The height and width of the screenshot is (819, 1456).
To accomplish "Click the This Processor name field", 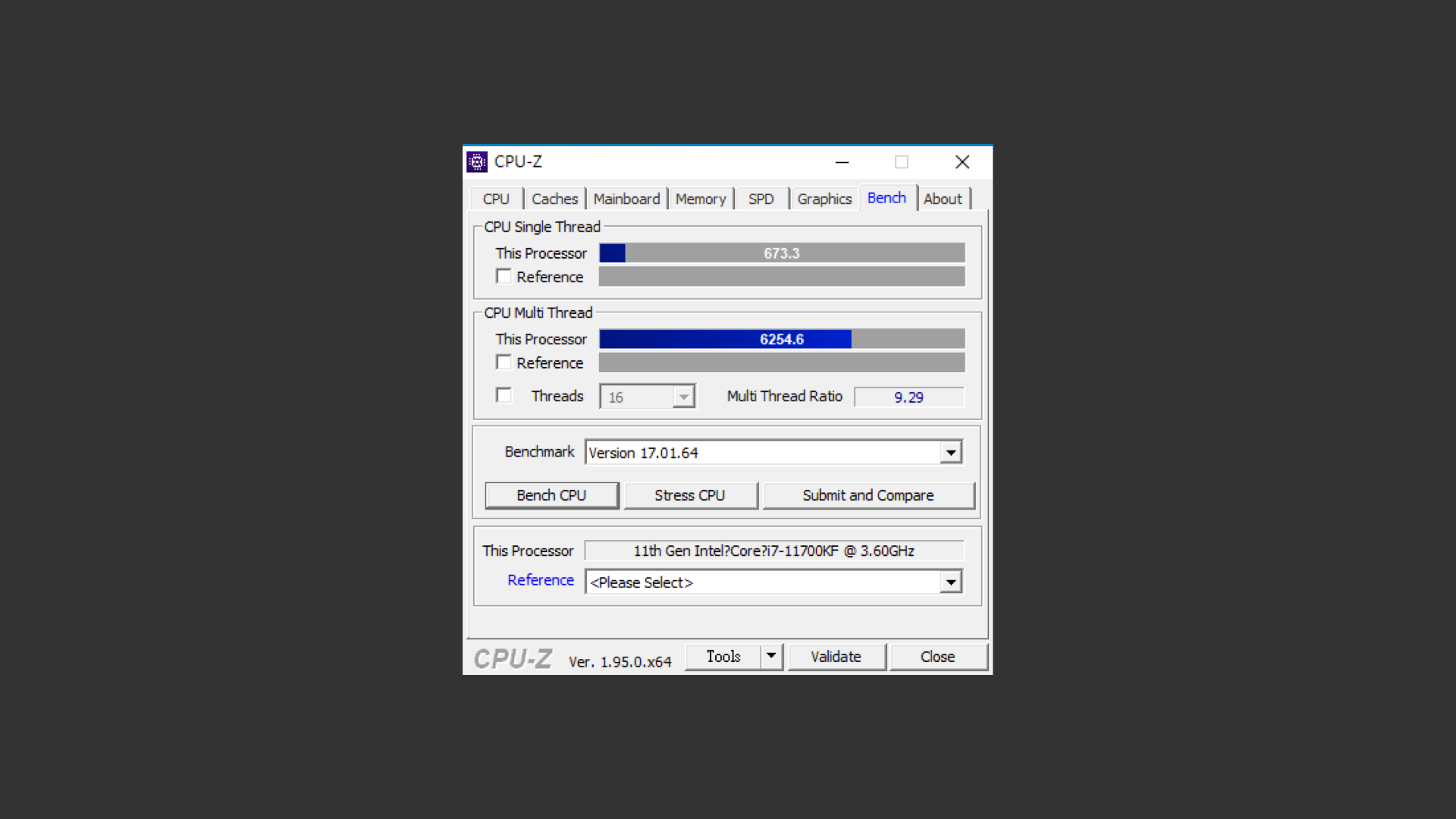I will point(774,551).
